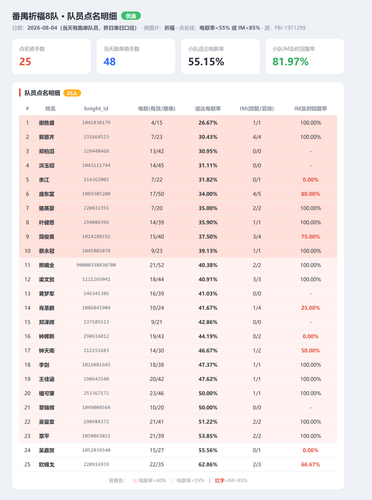
Task: Click the 42.86% cell in row 15
Action: point(208,322)
